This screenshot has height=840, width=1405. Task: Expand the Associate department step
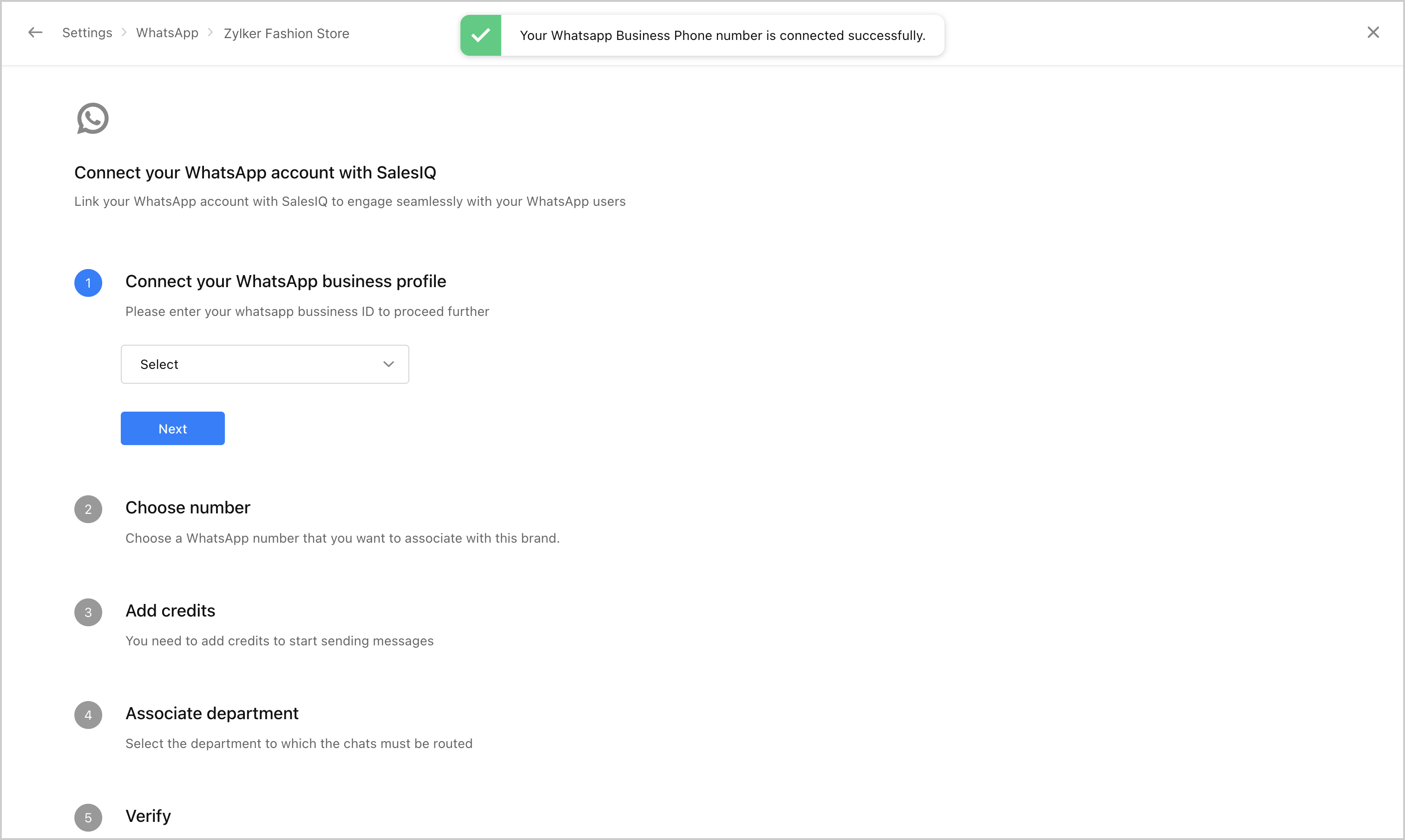coord(212,713)
